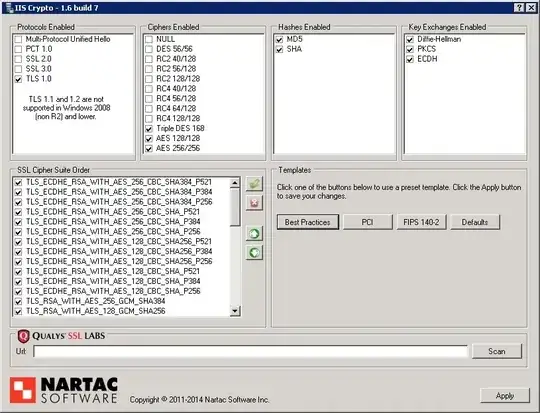The height and width of the screenshot is (413, 540).
Task: Uncheck TLS_ECDHE_RSA_WITH_AES_256_CBC_SHA384_P384 suite
Action: tap(18, 193)
